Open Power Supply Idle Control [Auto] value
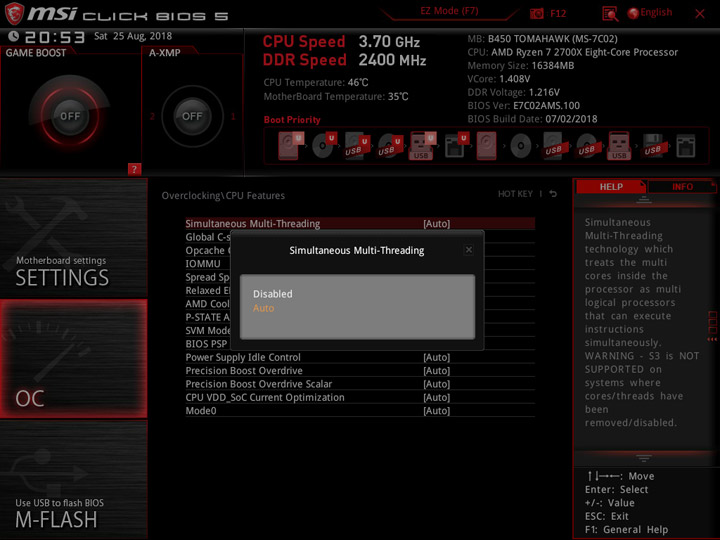The image size is (720, 540). (x=437, y=357)
